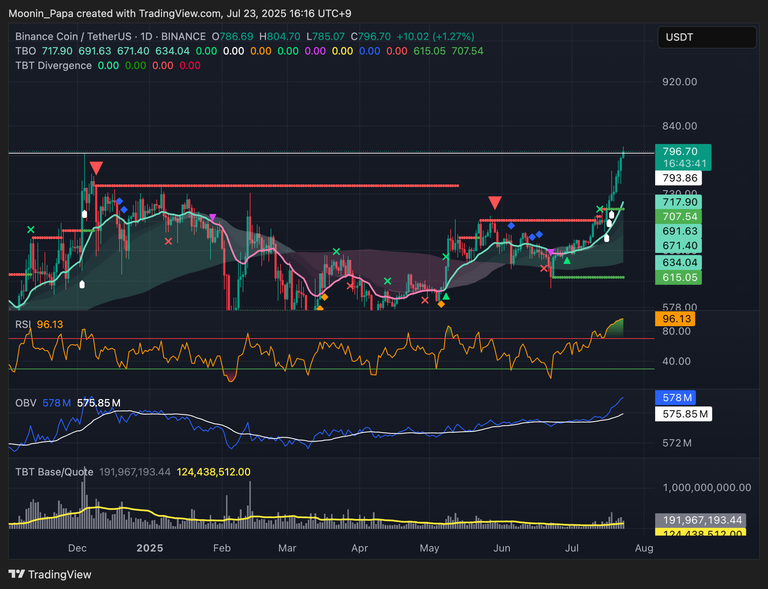Click the red X marker in late April
The width and height of the screenshot is (768, 589).
(425, 300)
